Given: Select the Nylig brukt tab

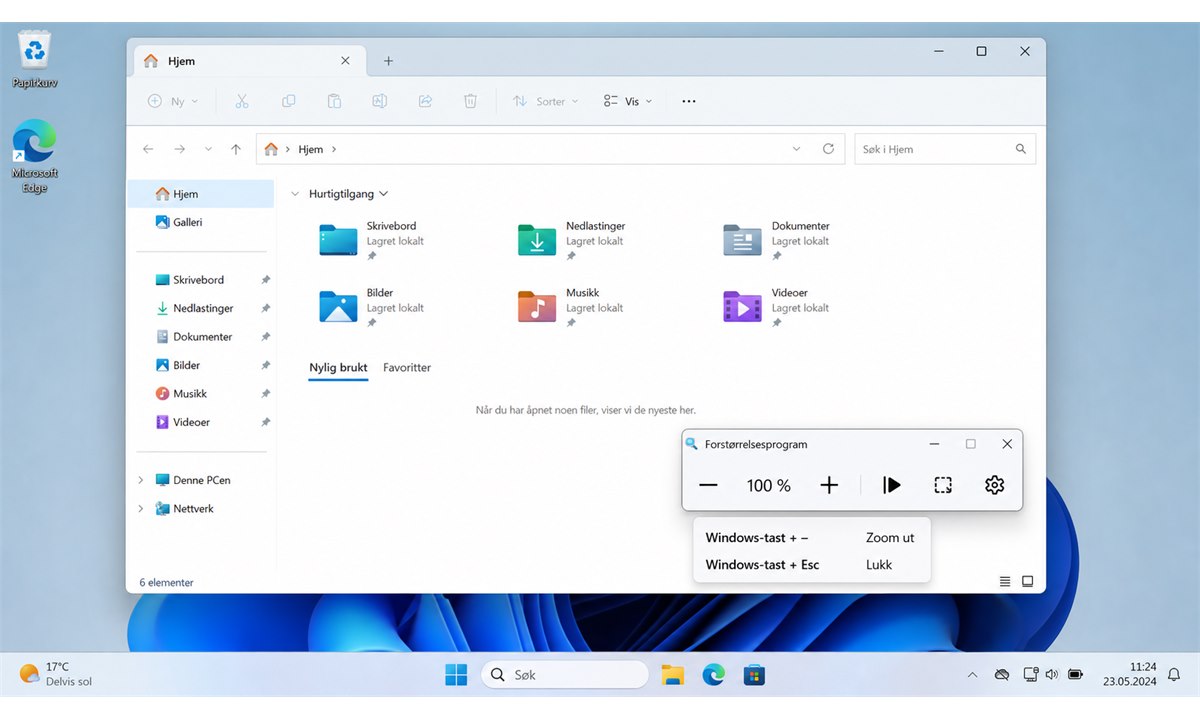Looking at the screenshot, I should [338, 367].
